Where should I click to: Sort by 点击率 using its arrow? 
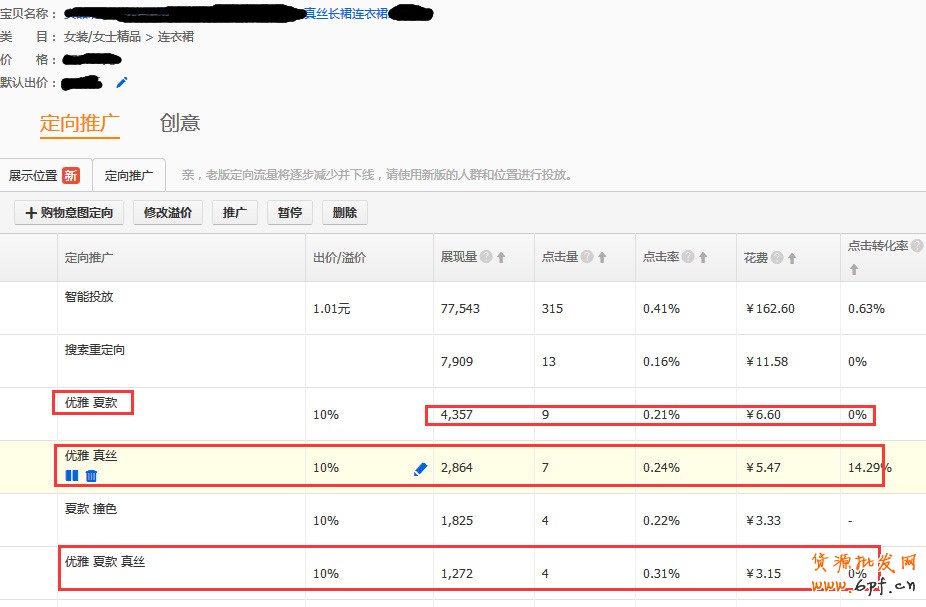tap(703, 258)
